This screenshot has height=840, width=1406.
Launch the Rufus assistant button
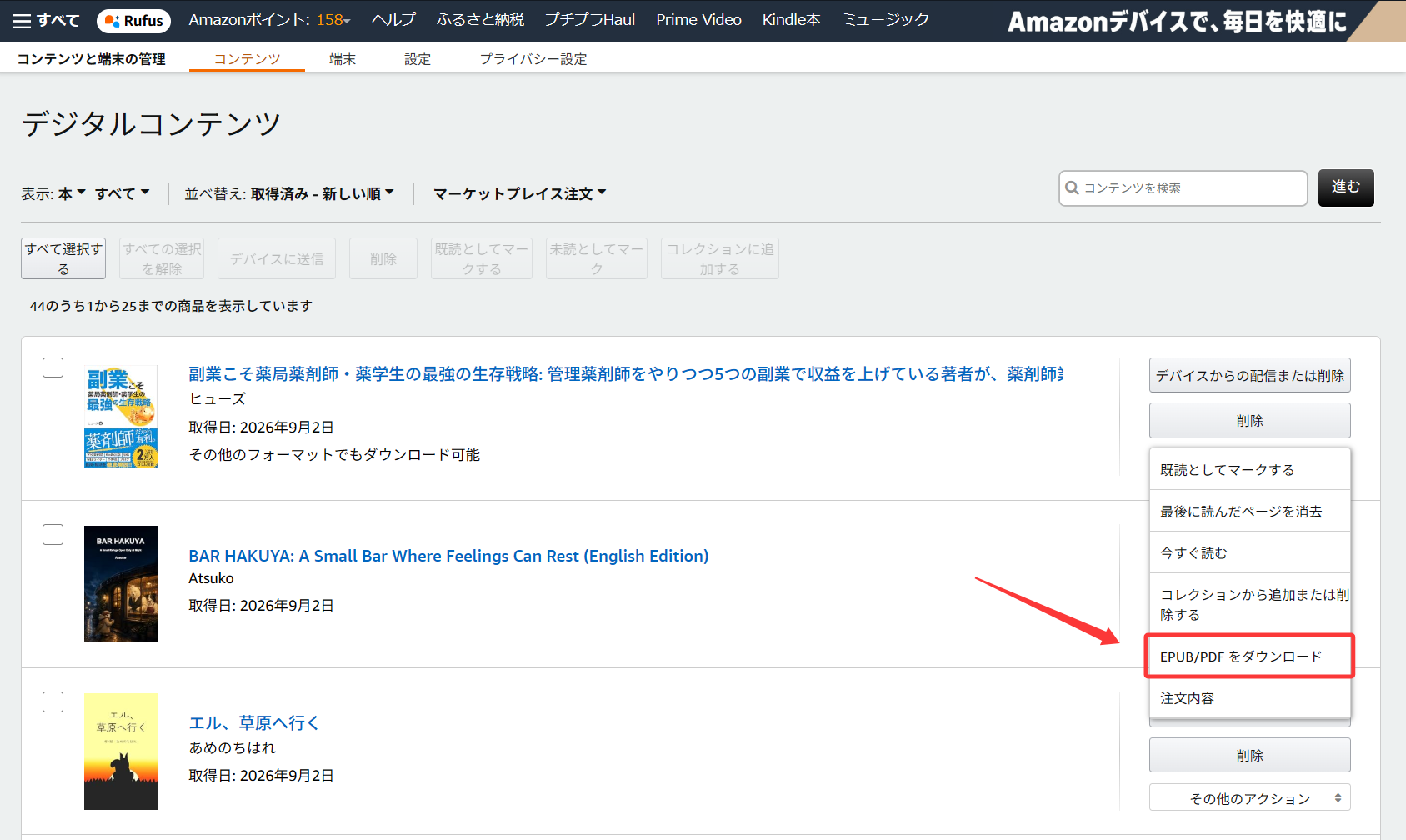pyautogui.click(x=133, y=21)
